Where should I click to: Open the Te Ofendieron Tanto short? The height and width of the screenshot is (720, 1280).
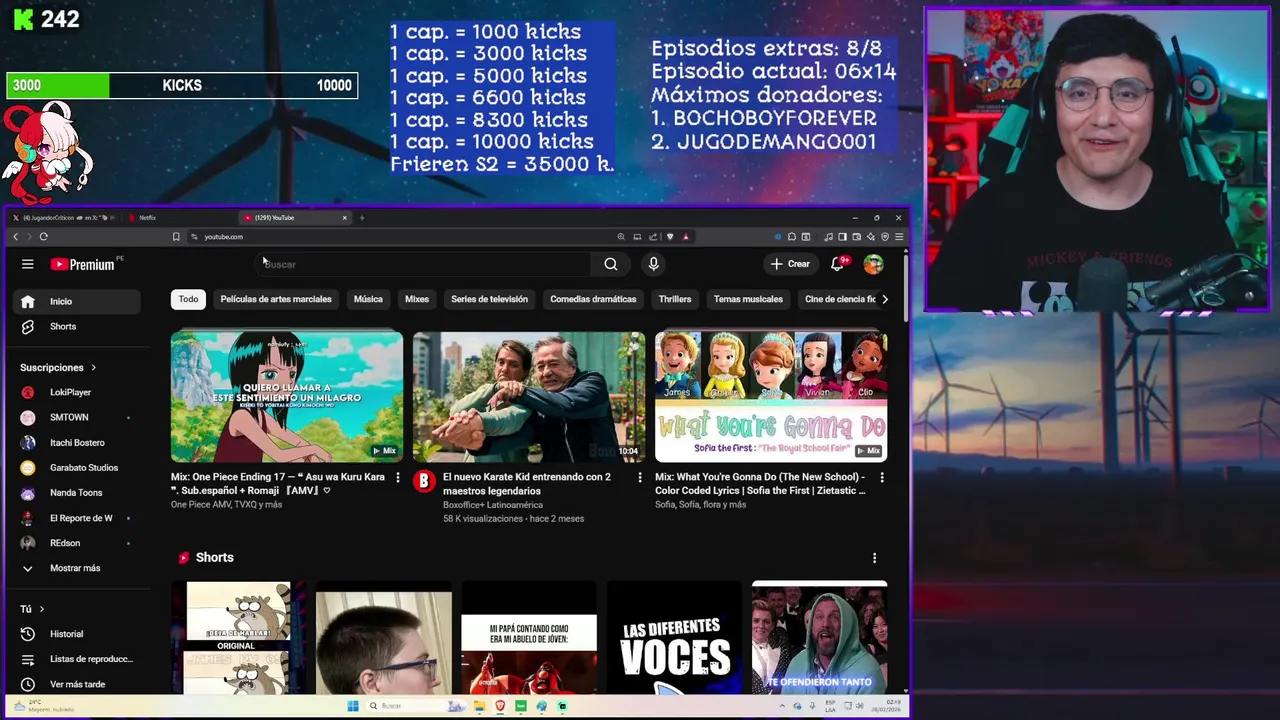(x=819, y=637)
